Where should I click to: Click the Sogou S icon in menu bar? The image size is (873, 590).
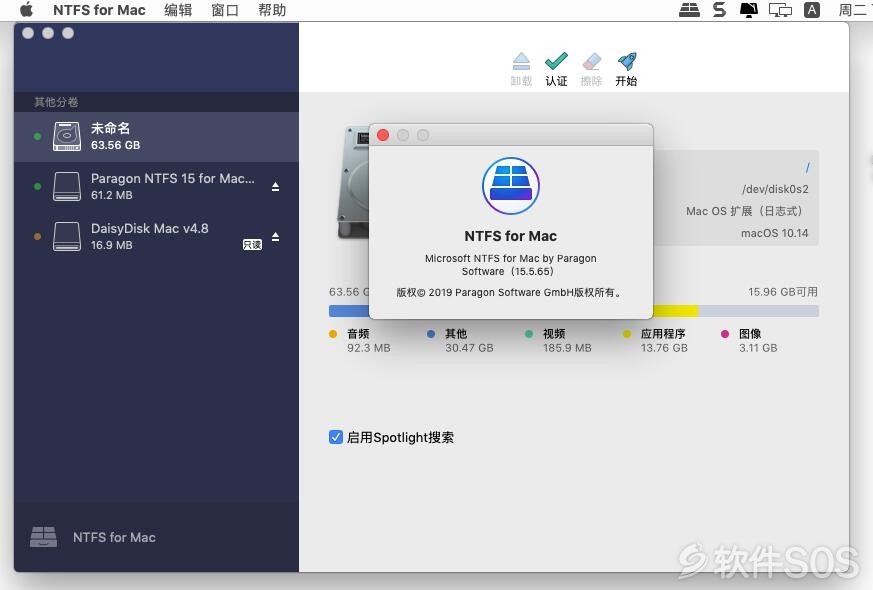[x=720, y=10]
